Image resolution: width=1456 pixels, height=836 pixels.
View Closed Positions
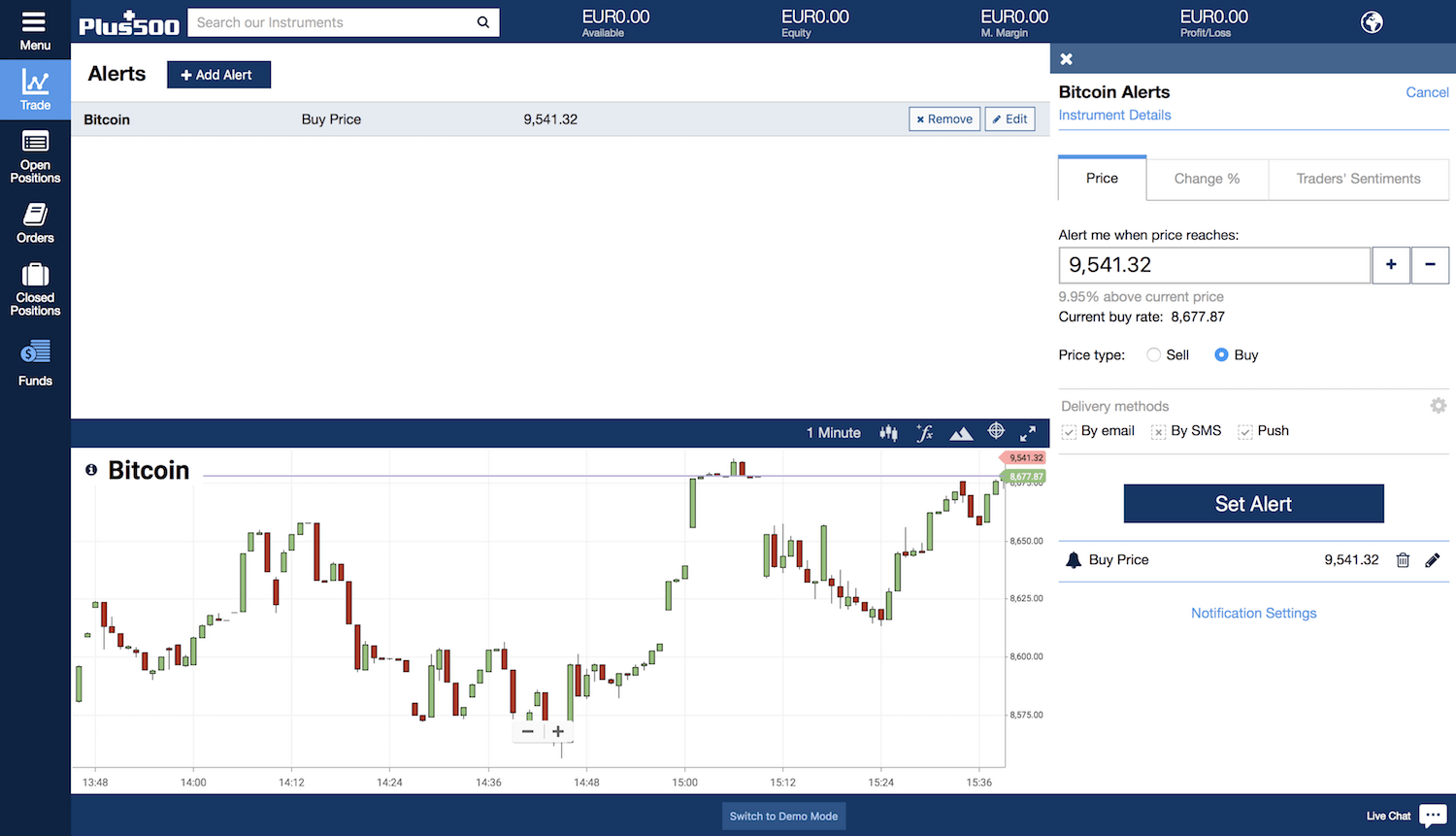pyautogui.click(x=35, y=289)
